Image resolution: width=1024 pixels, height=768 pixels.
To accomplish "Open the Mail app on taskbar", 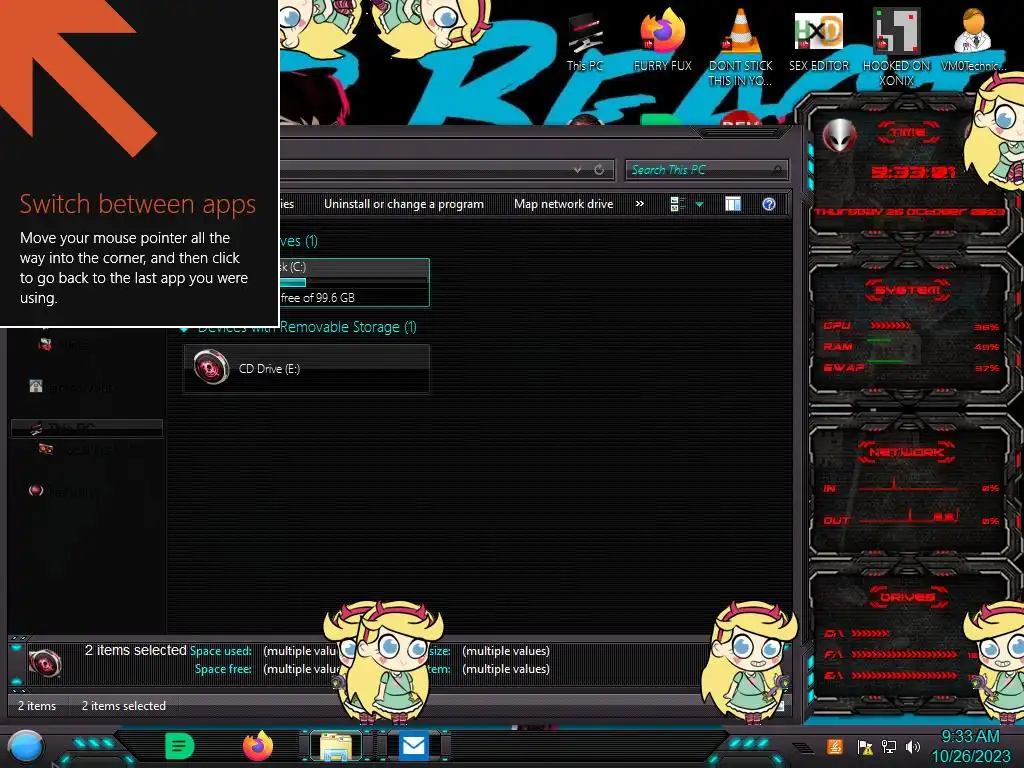I will [x=413, y=746].
